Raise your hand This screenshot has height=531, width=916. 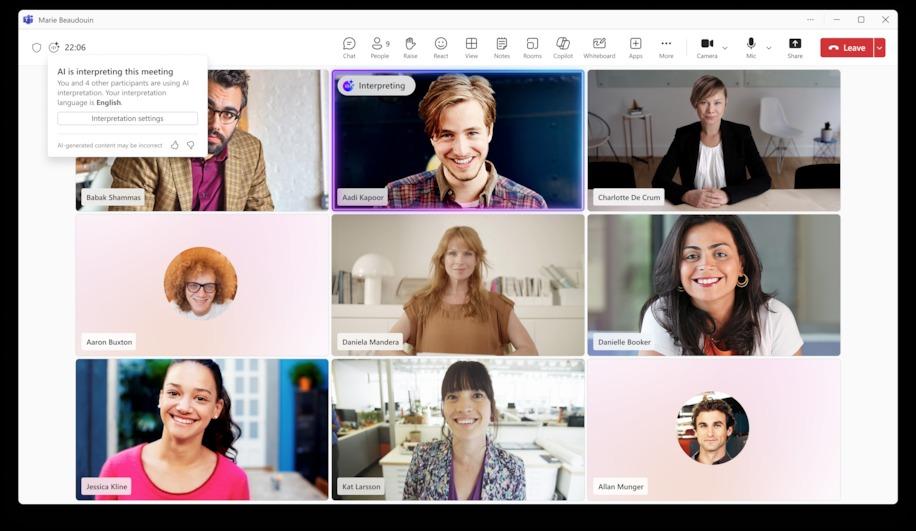click(410, 47)
